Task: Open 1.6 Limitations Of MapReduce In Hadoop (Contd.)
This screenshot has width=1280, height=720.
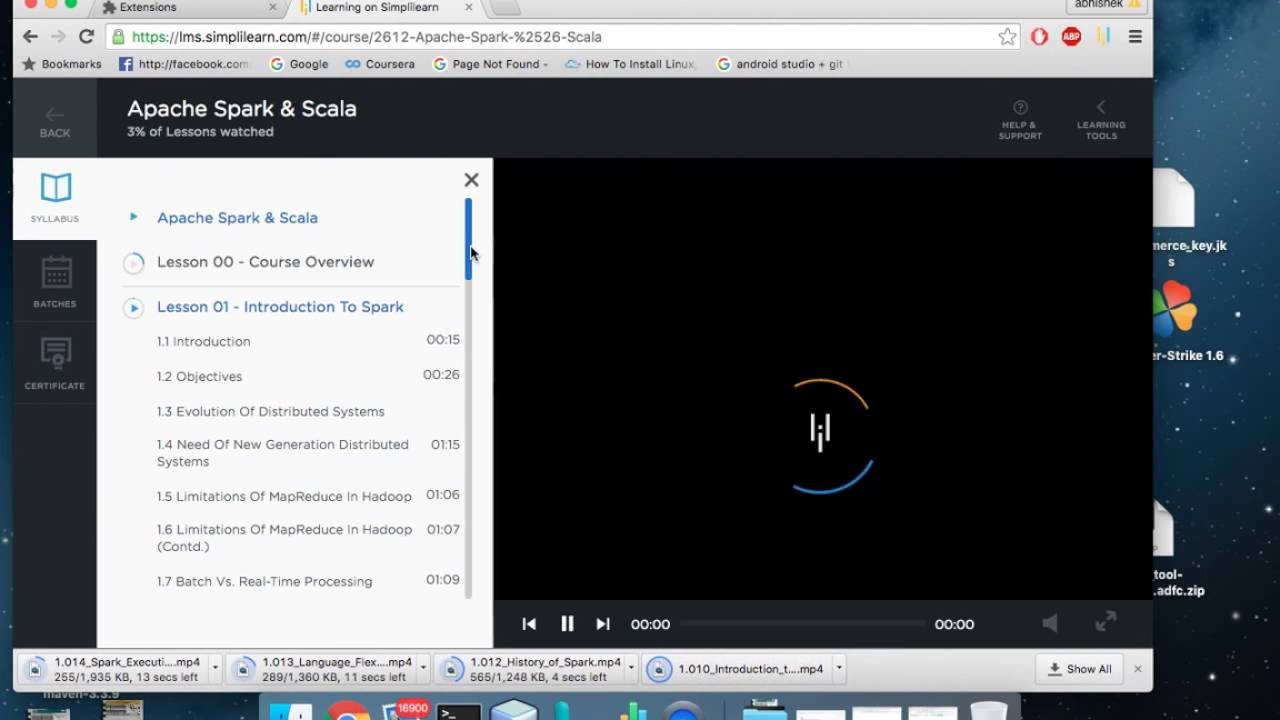Action: (x=284, y=538)
